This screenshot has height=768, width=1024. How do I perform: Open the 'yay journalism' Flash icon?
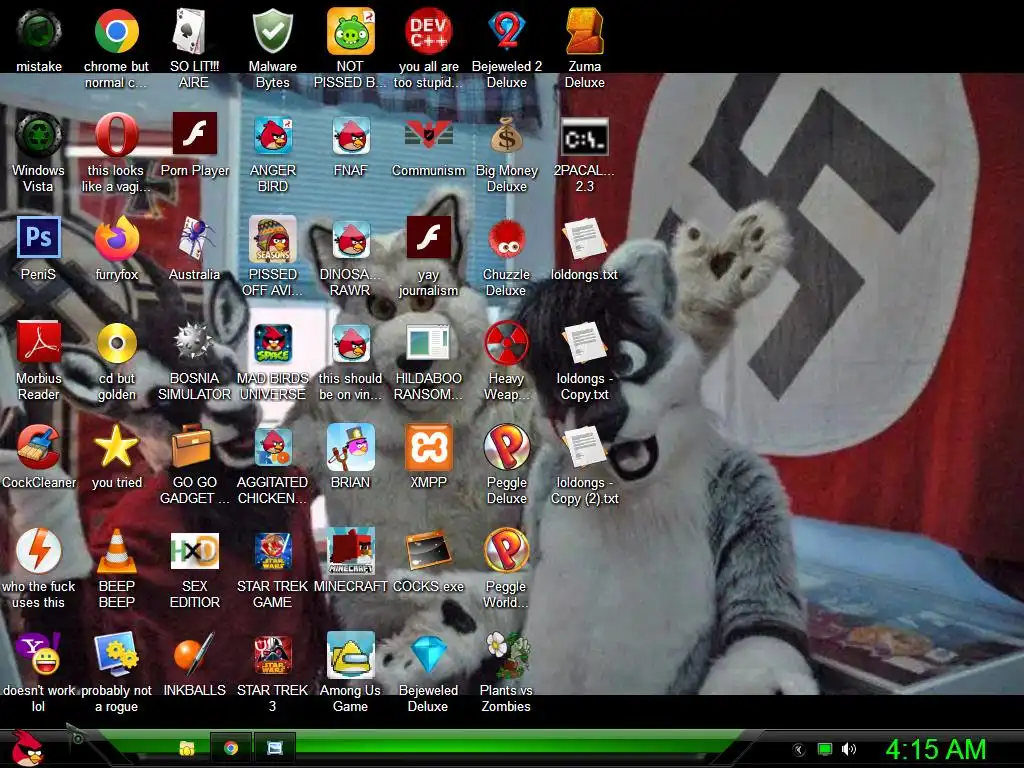(428, 238)
